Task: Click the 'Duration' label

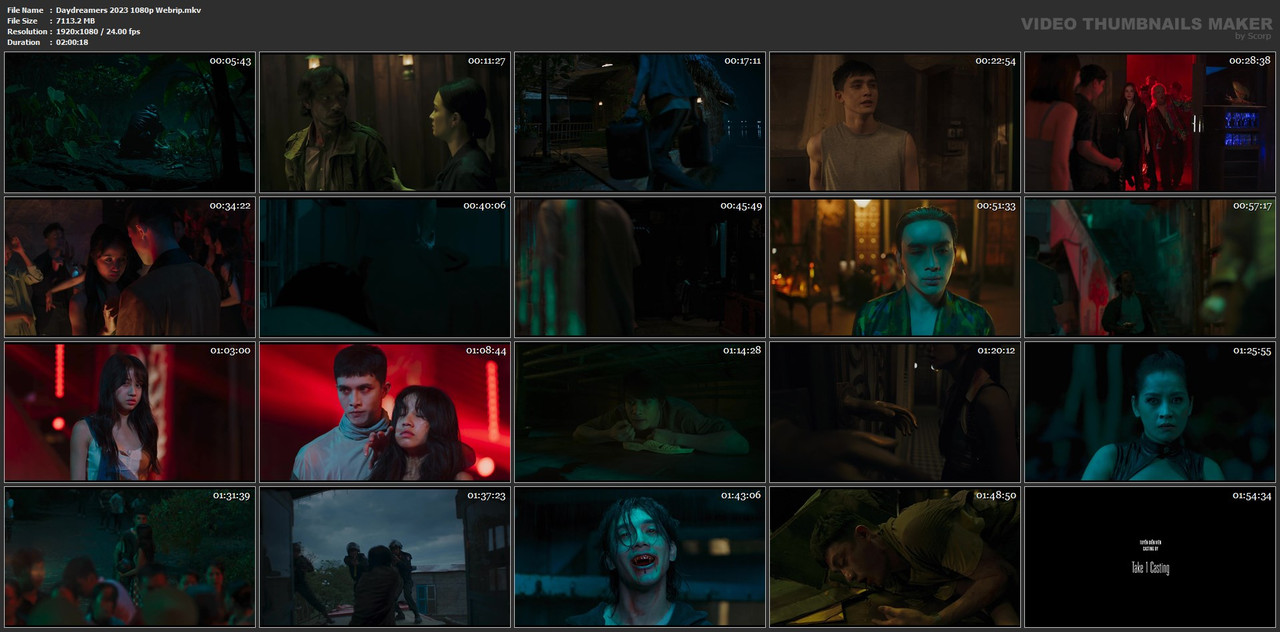Action: tap(23, 42)
